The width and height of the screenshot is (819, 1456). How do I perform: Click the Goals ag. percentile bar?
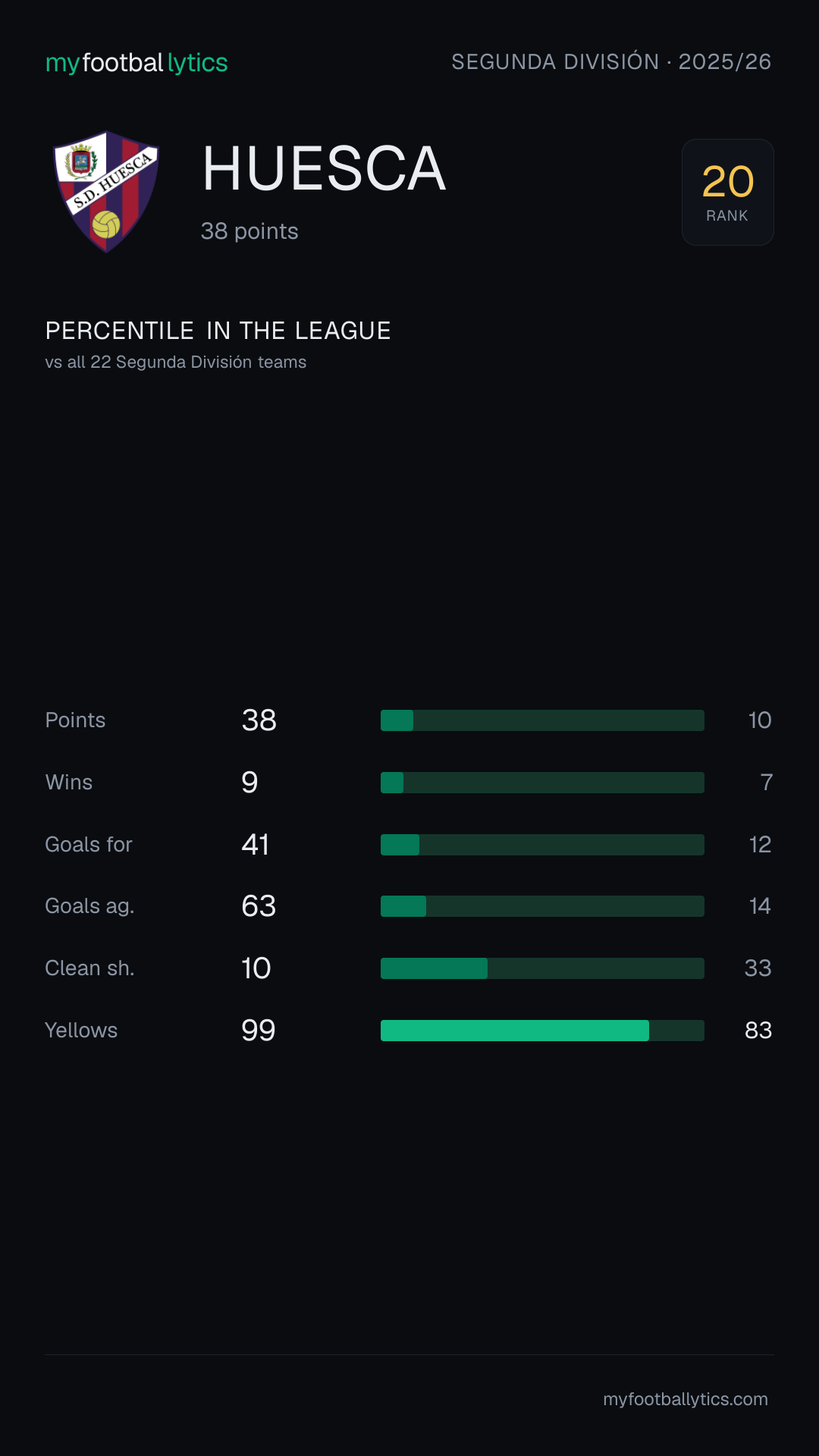tap(542, 906)
